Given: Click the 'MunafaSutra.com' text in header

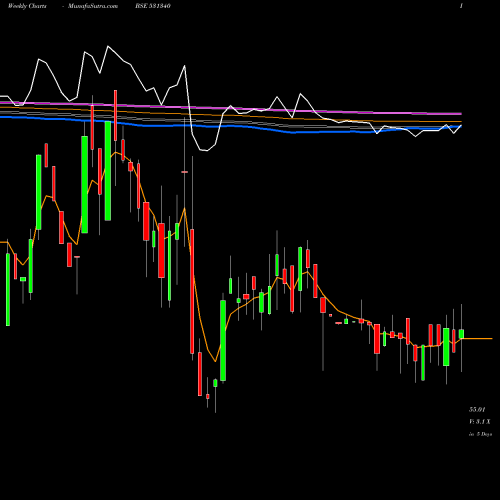Looking at the screenshot, I should (93, 6).
